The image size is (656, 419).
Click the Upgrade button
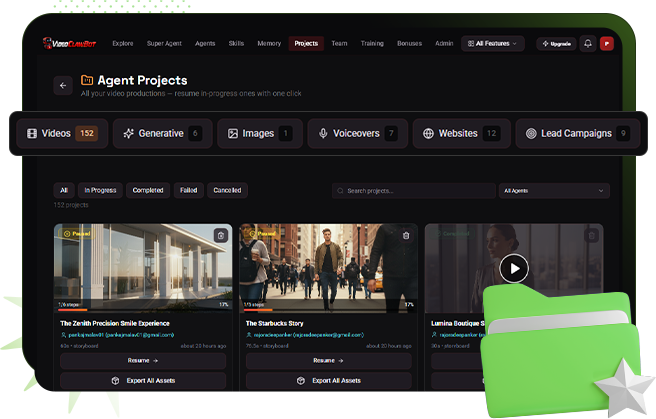click(556, 43)
